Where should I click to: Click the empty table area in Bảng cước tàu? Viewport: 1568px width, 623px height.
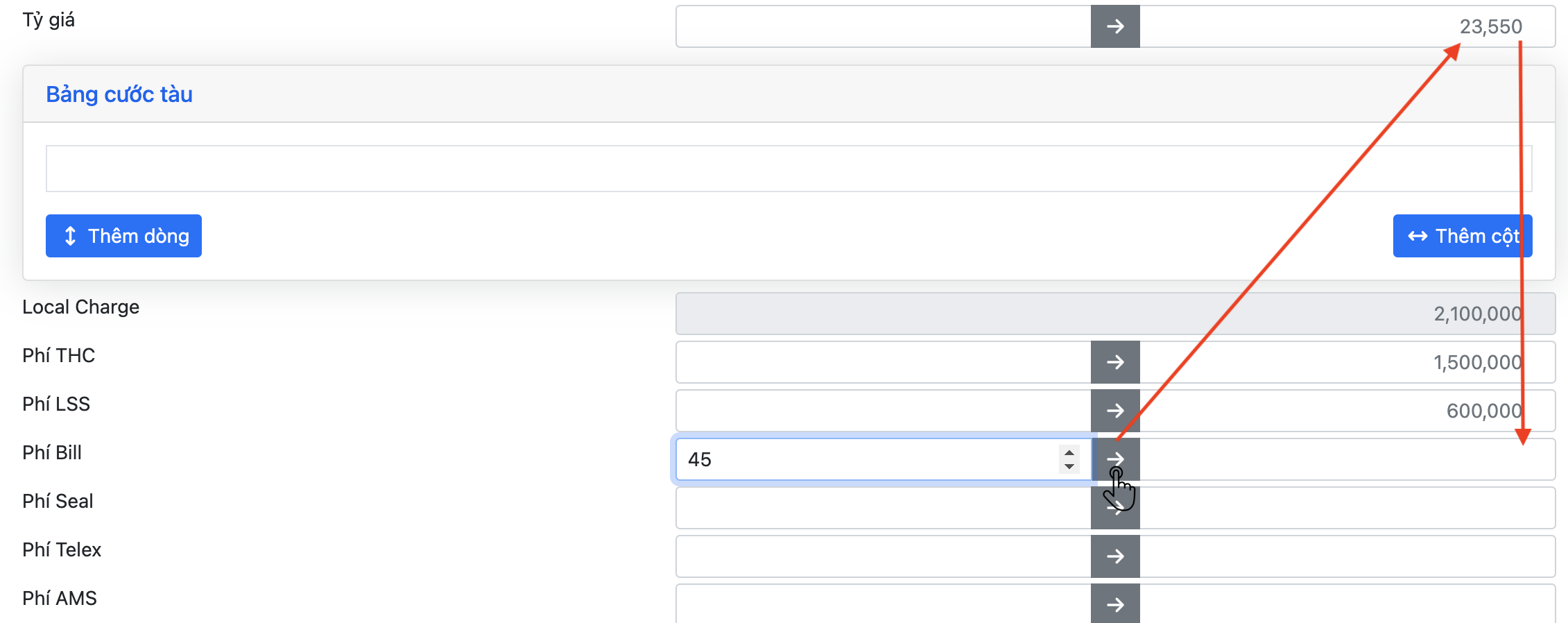[x=789, y=169]
